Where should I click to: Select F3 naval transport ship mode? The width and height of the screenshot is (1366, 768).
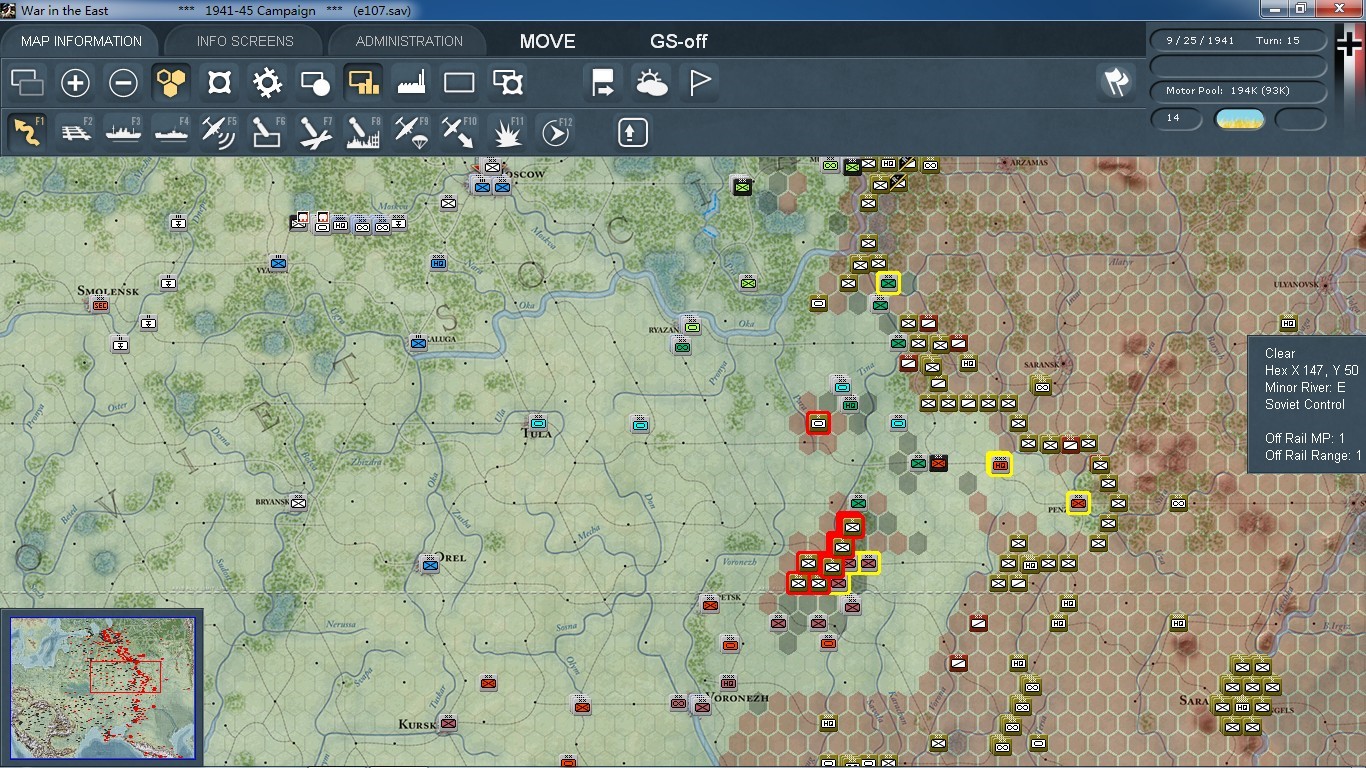click(123, 132)
